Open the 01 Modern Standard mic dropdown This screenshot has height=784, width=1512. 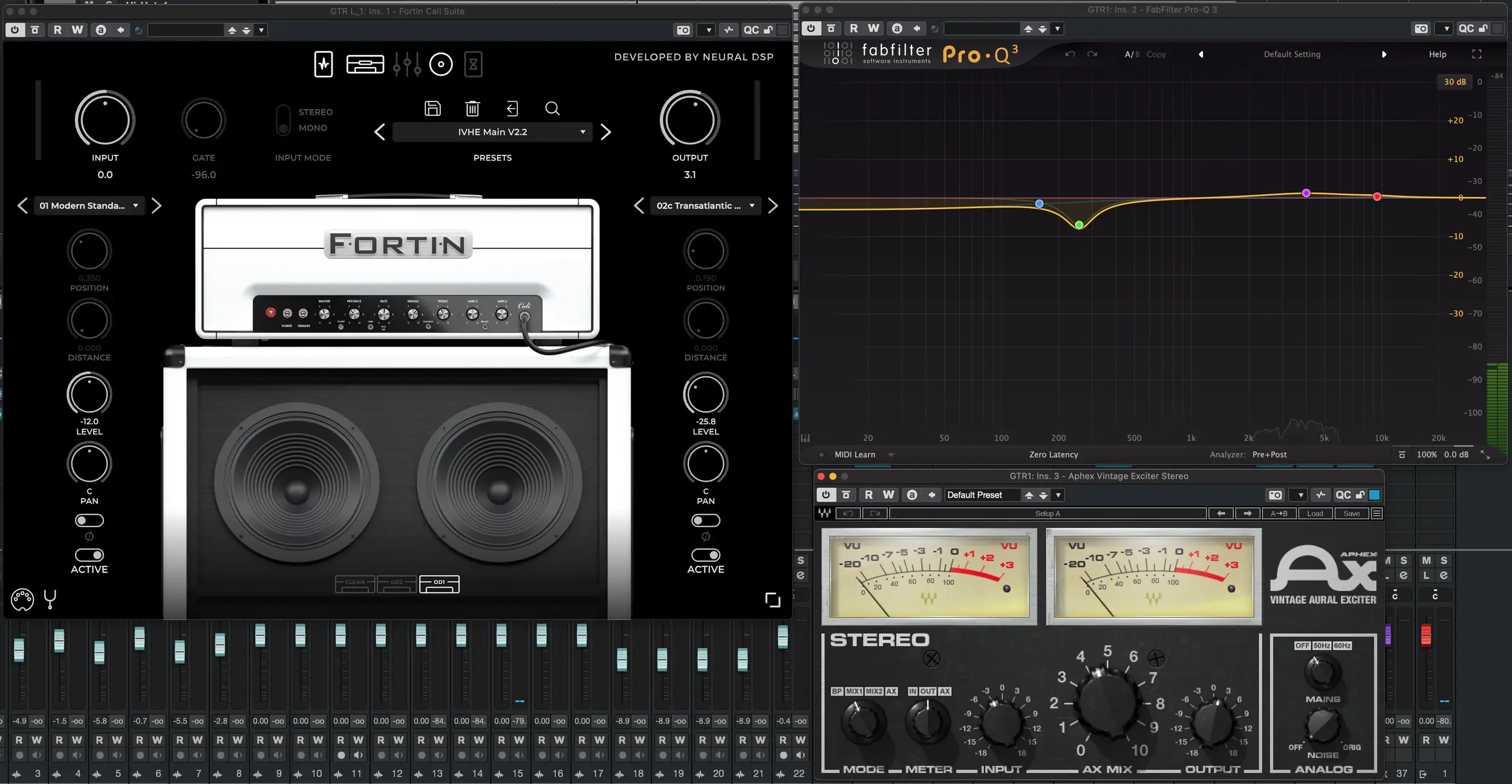[x=90, y=206]
